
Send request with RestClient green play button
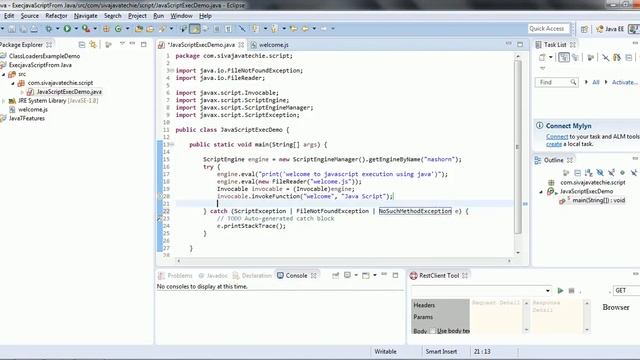[560, 291]
